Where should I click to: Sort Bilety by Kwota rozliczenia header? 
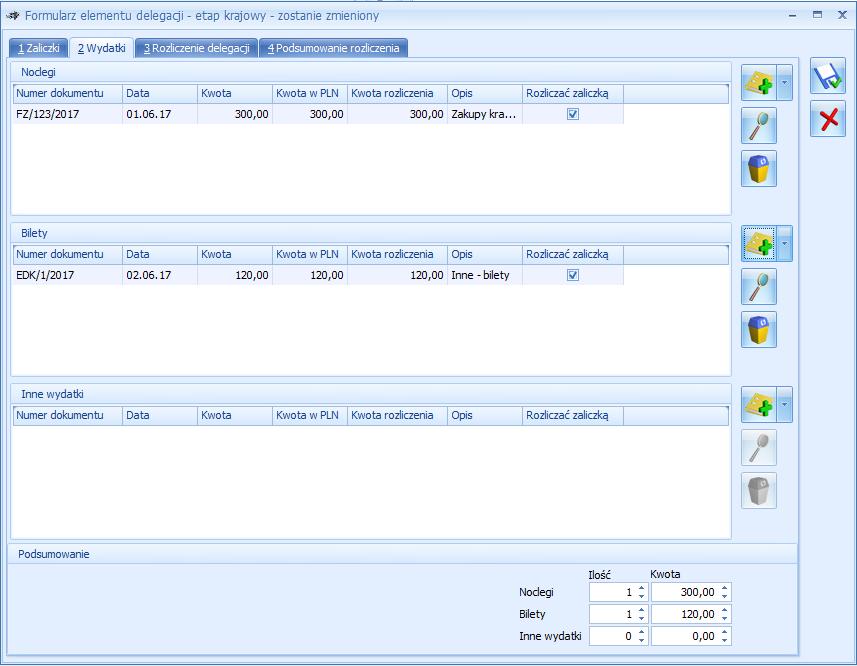coord(397,255)
